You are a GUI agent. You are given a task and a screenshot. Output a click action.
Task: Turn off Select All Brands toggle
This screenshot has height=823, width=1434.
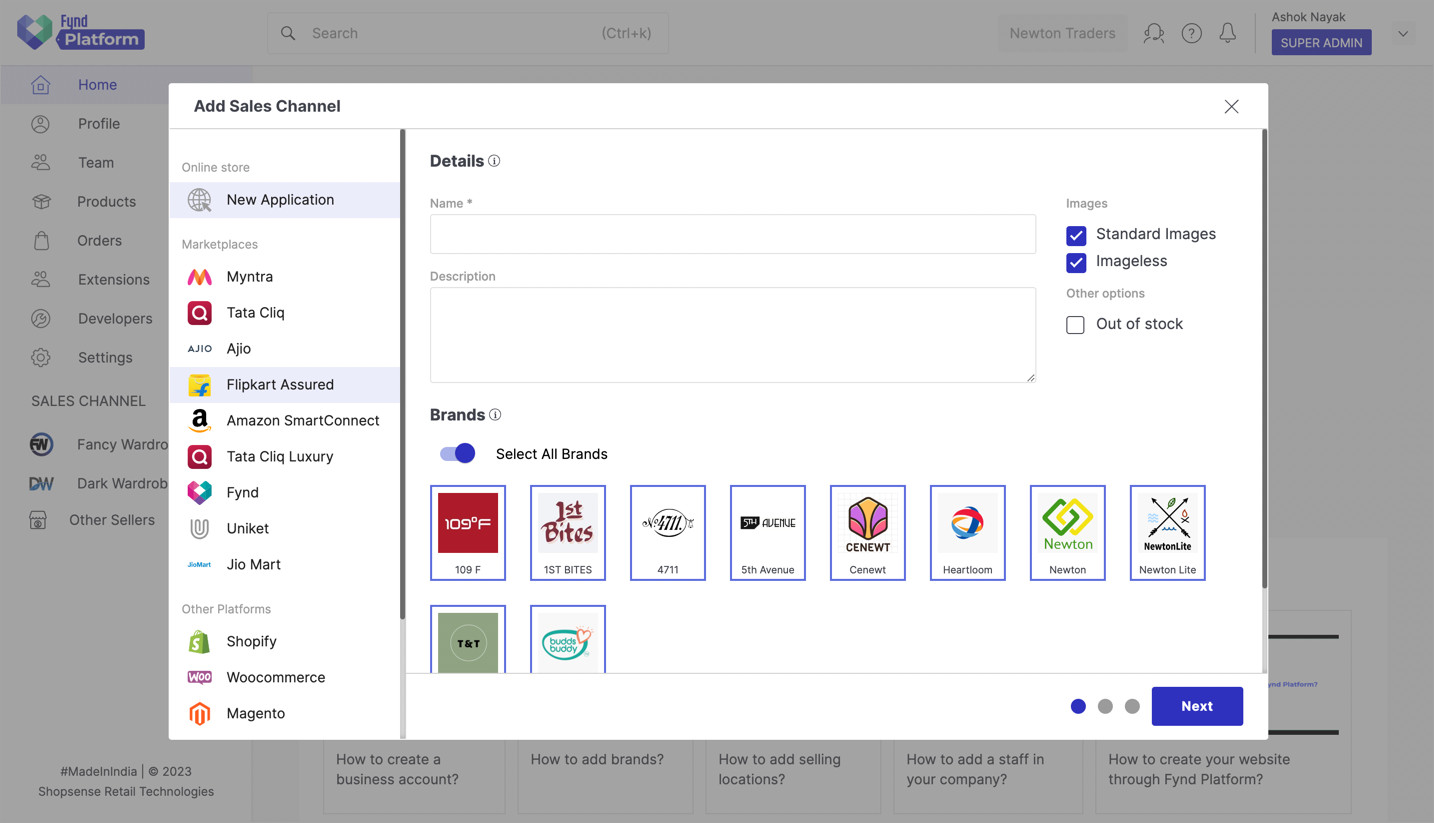(458, 454)
